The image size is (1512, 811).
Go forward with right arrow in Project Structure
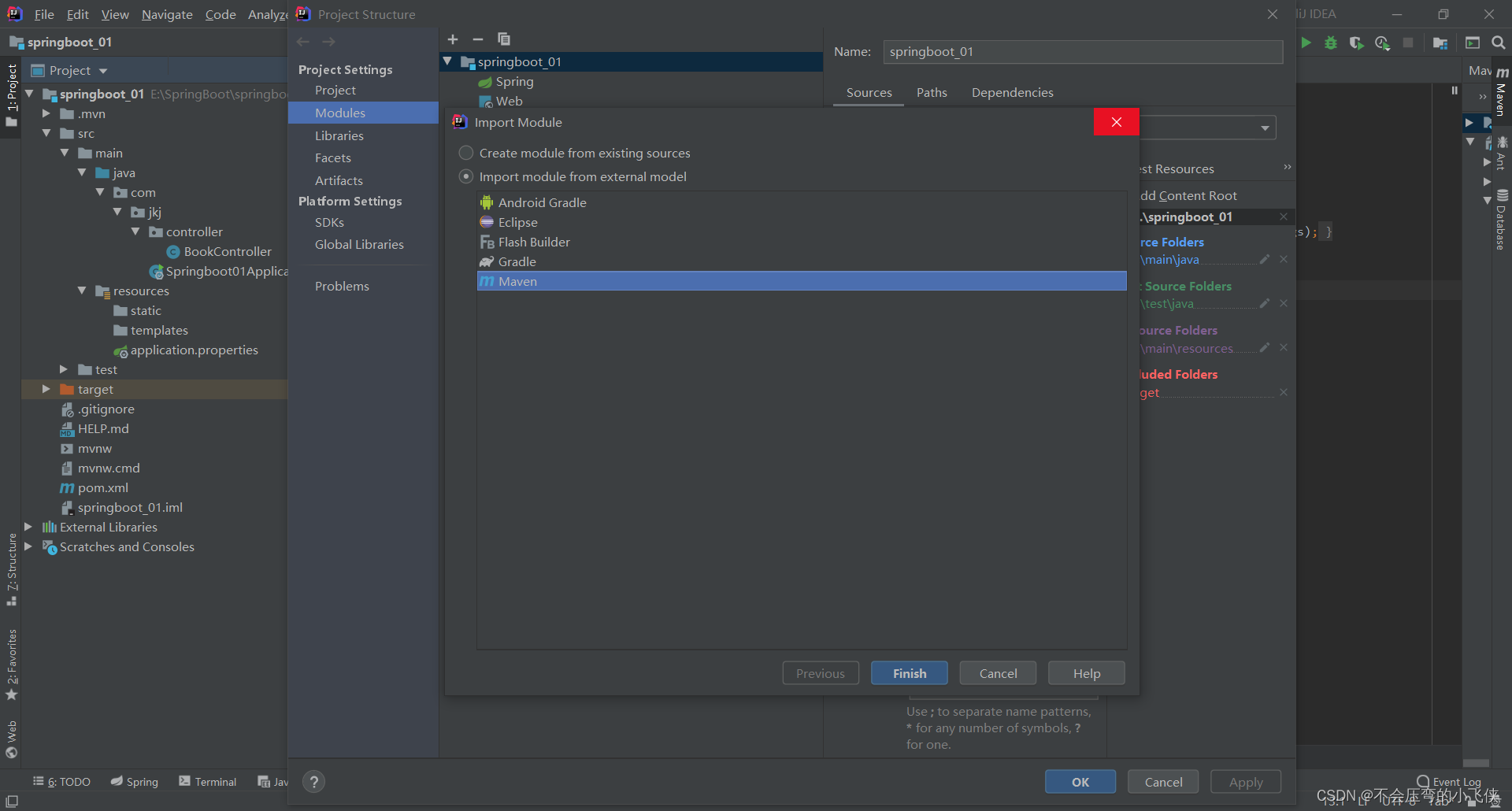click(329, 42)
